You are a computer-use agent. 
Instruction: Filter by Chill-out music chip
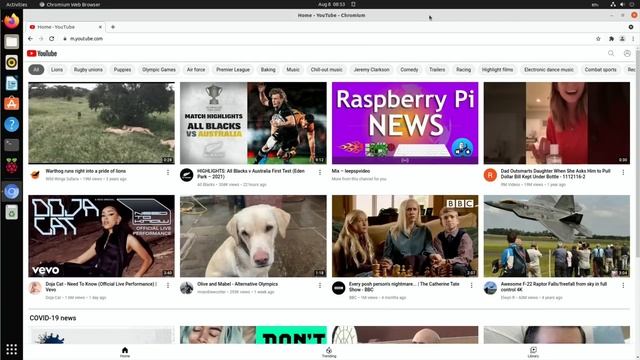[x=327, y=70]
